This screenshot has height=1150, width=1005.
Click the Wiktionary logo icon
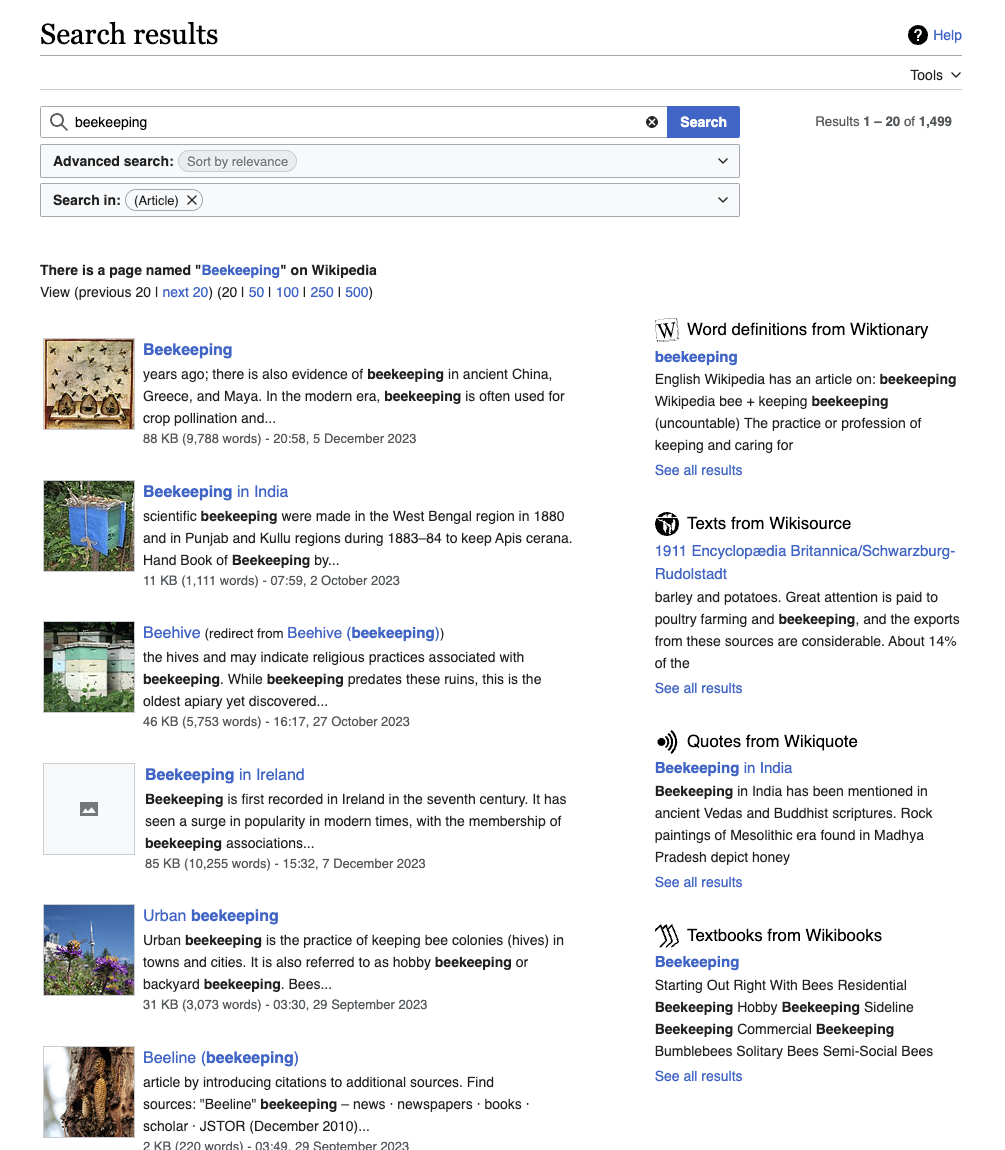(x=666, y=329)
